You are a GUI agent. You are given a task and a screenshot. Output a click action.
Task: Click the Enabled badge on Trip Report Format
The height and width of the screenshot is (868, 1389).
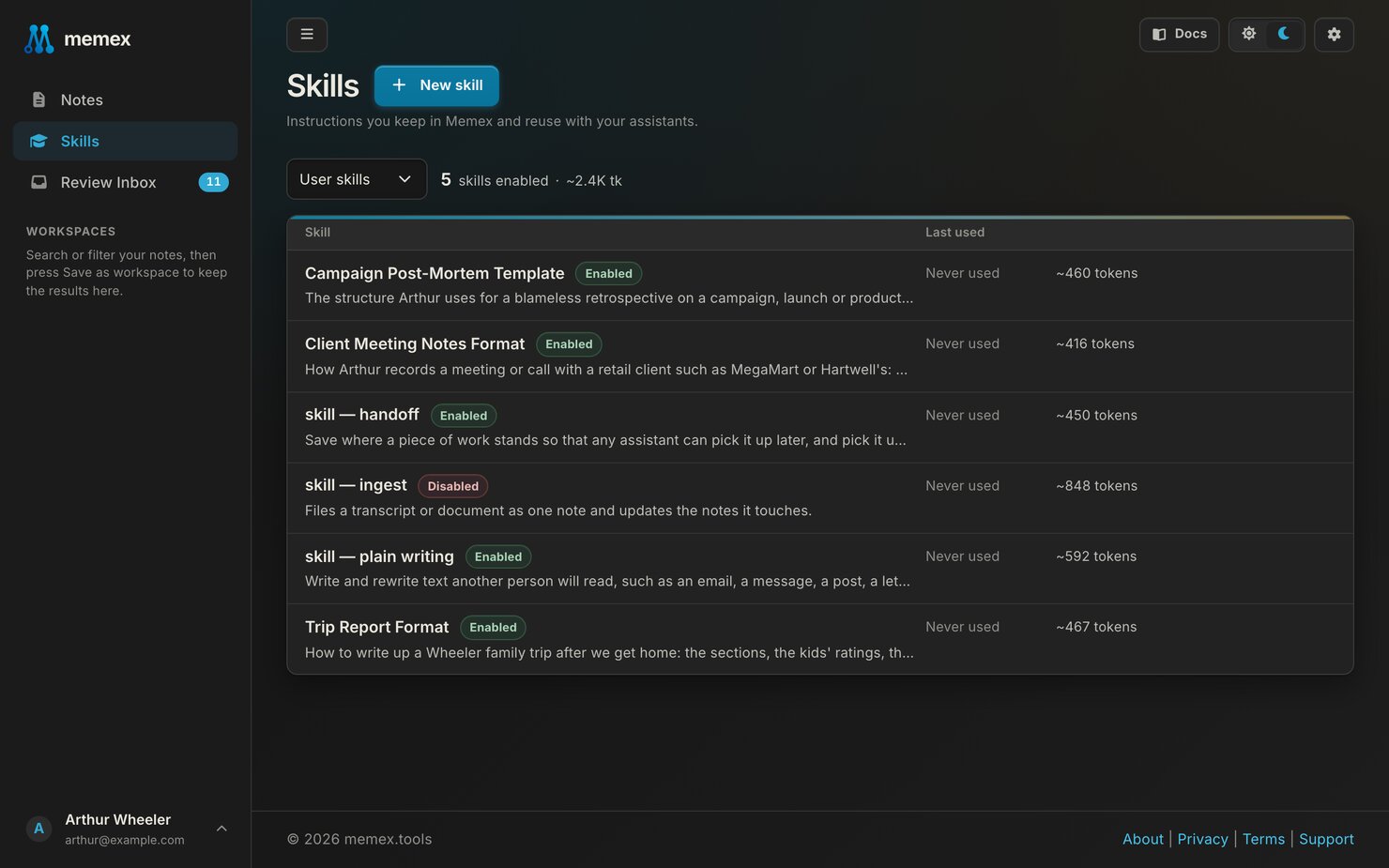tap(494, 628)
